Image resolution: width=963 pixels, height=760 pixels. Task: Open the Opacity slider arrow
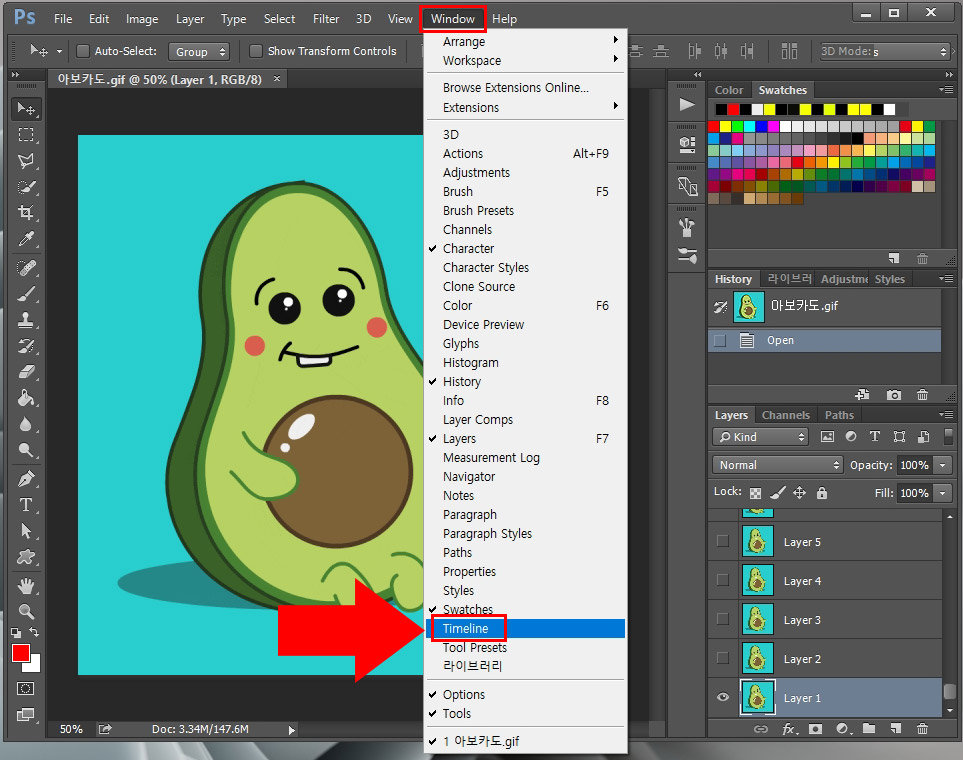pyautogui.click(x=943, y=465)
